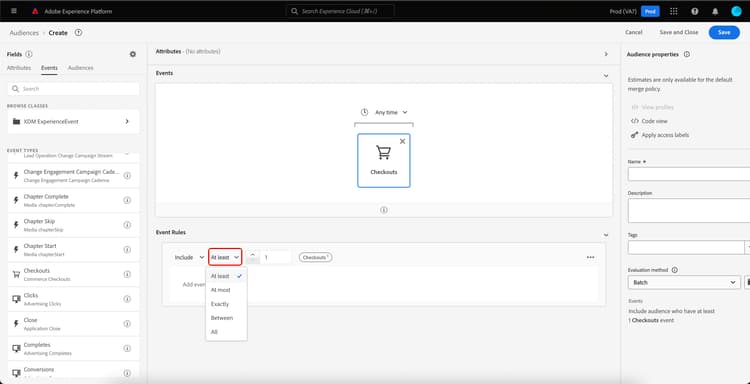Click into the Description text area

pyautogui.click(x=689, y=211)
